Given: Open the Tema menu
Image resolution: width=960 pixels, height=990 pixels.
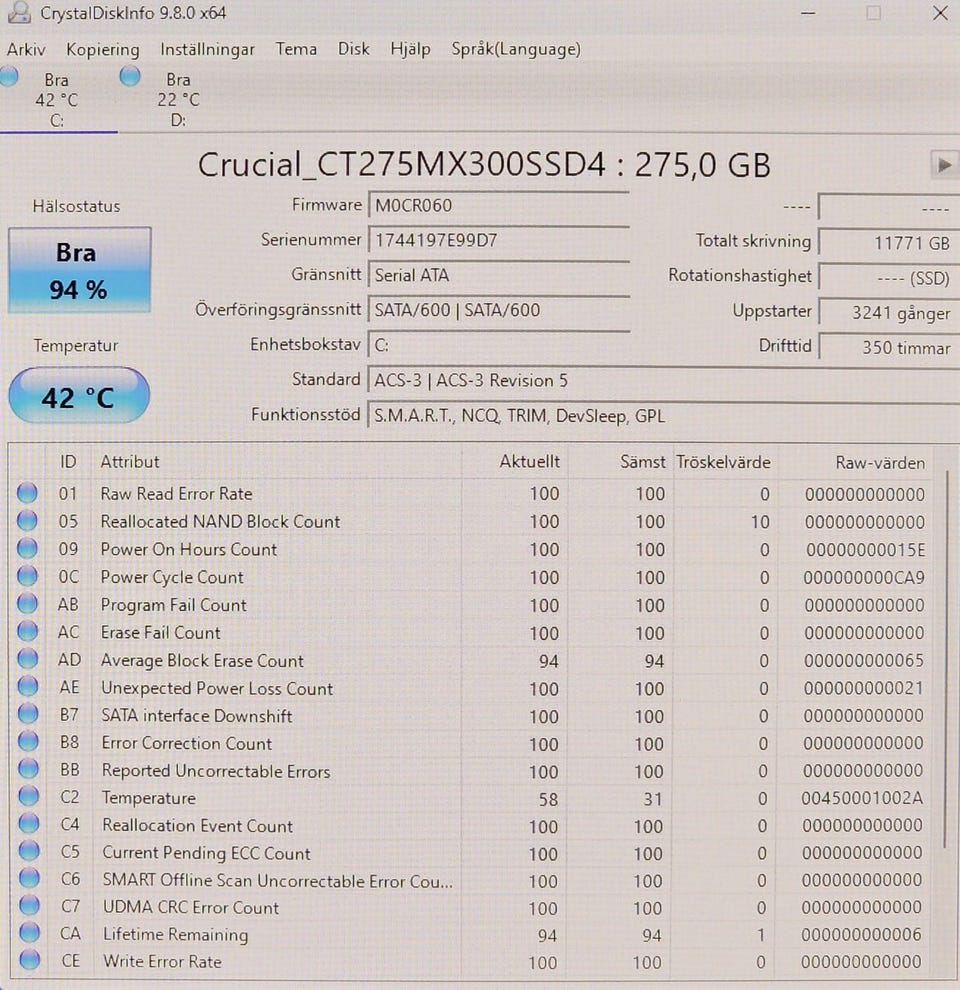Looking at the screenshot, I should (x=296, y=49).
